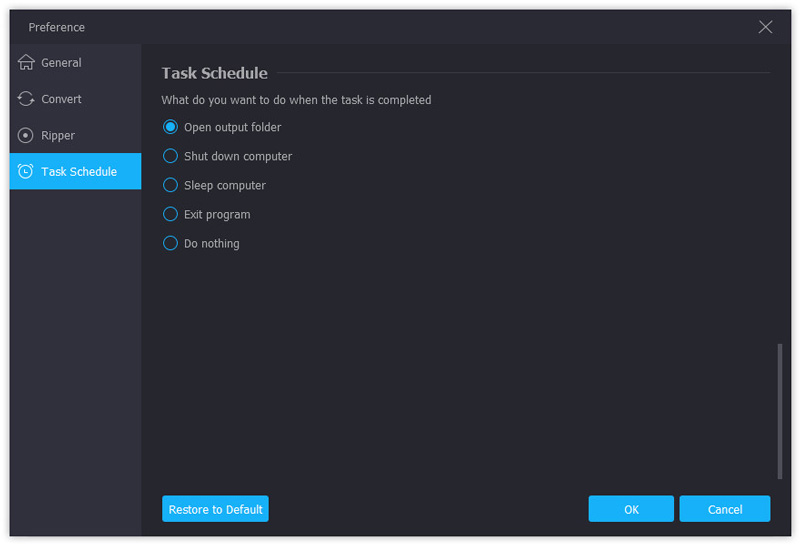This screenshot has height=545, width=800.
Task: Close the Preference dialog with the X
Action: 765,27
